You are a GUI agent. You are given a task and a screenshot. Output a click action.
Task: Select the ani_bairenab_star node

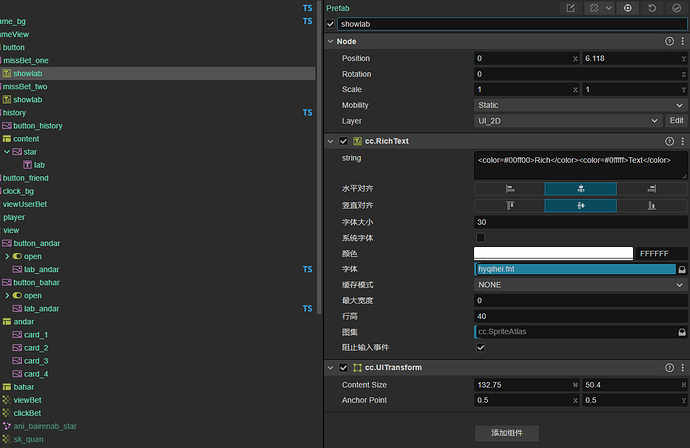pyautogui.click(x=45, y=426)
